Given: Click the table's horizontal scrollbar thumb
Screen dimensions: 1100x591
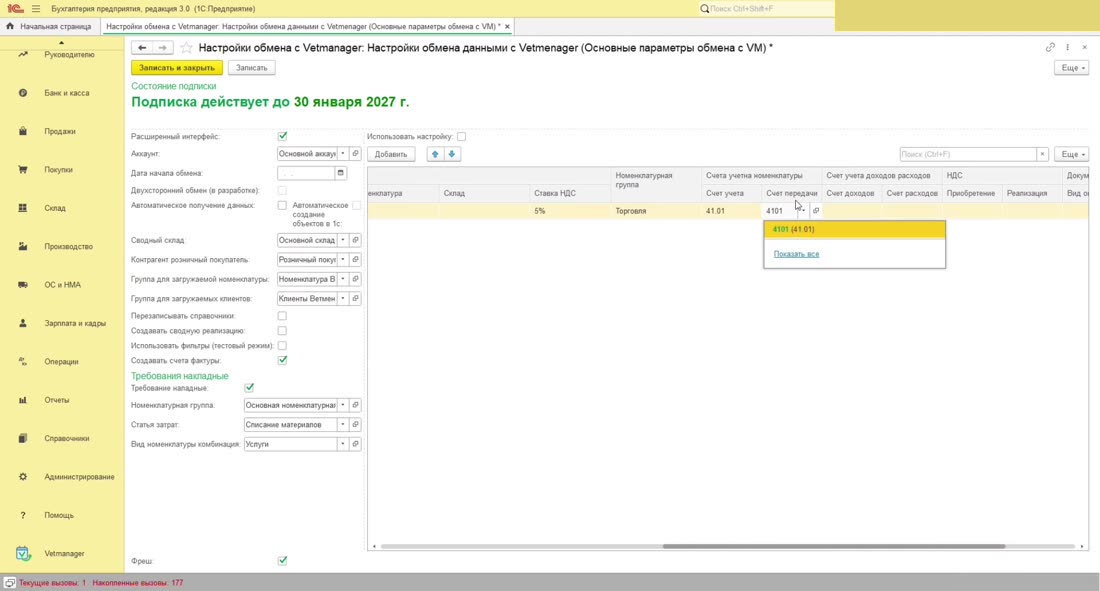Looking at the screenshot, I should click(833, 546).
